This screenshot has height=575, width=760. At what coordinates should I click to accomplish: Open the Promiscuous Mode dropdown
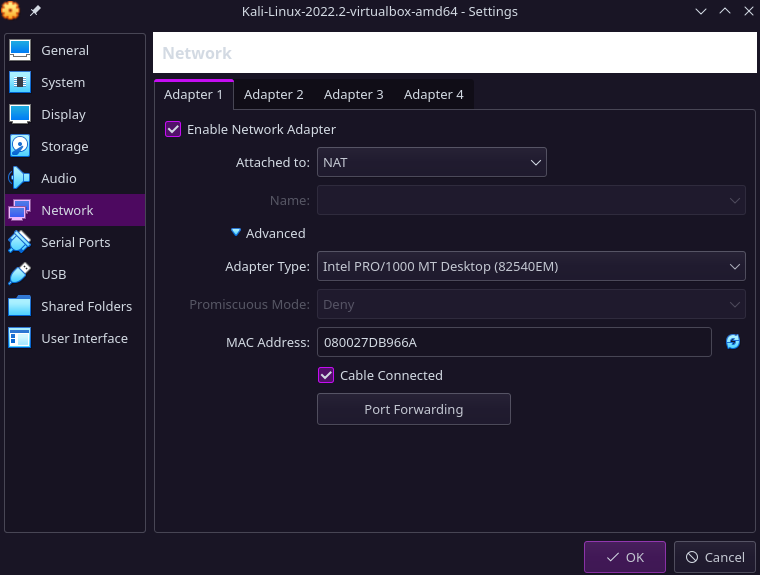531,304
